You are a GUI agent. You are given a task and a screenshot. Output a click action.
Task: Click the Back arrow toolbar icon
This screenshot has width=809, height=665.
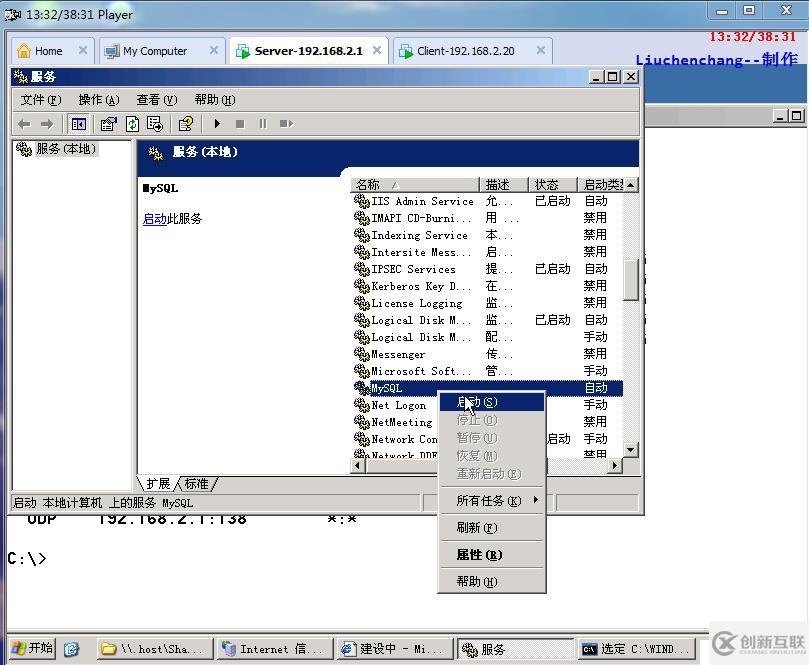pyautogui.click(x=24, y=124)
